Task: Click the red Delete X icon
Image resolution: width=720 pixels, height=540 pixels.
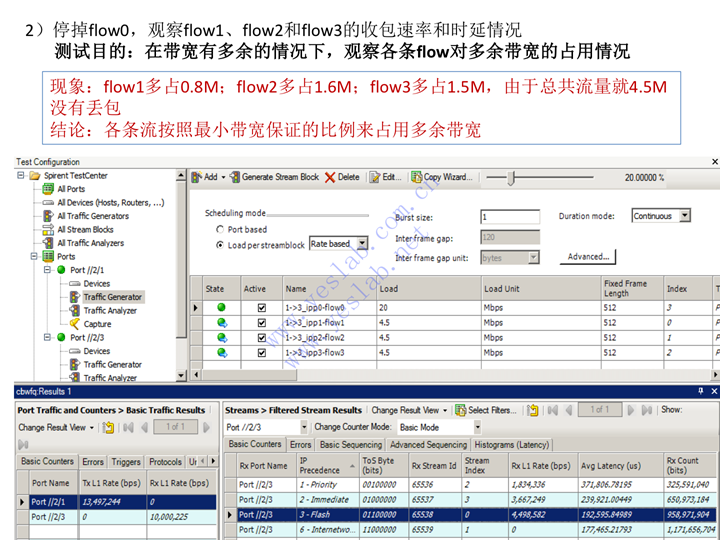Action: tap(330, 177)
